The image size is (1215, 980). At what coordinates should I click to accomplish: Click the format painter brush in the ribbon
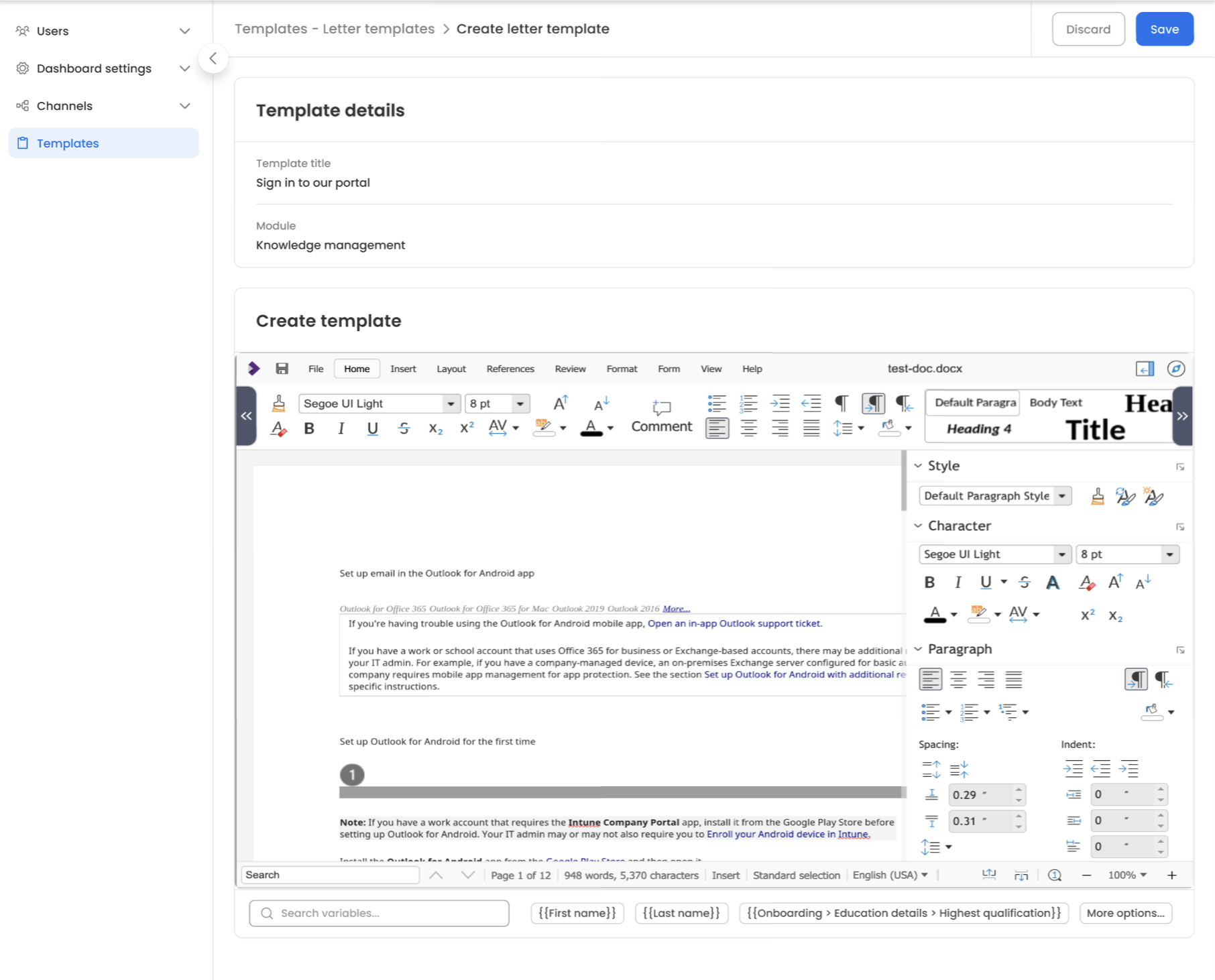coord(278,403)
